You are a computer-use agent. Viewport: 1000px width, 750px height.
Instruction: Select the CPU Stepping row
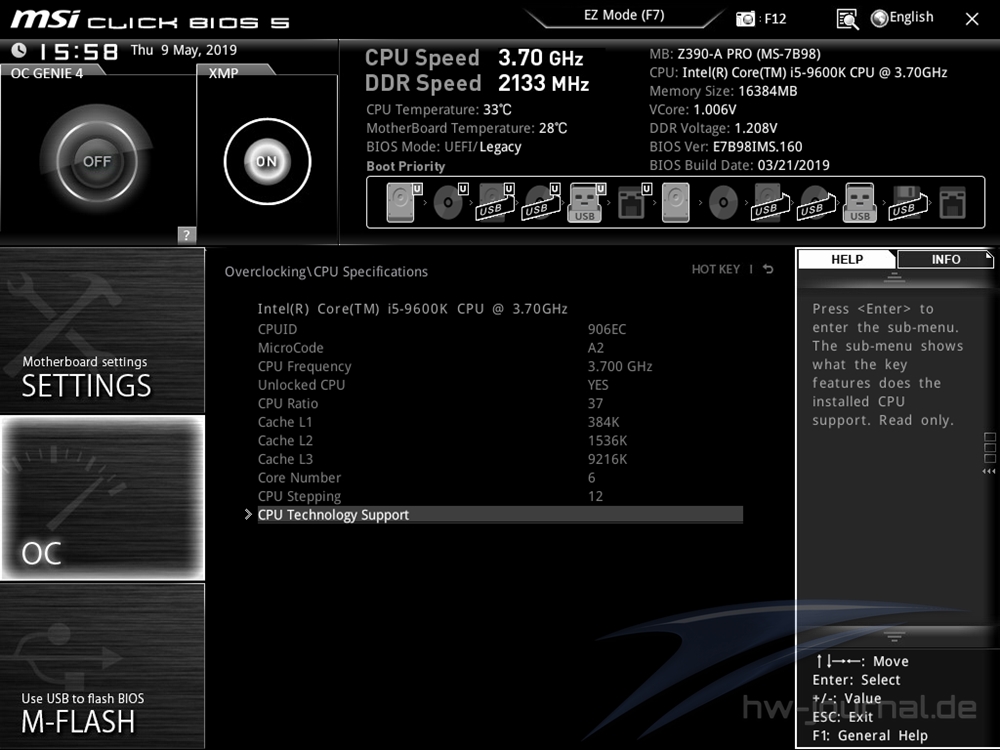500,496
